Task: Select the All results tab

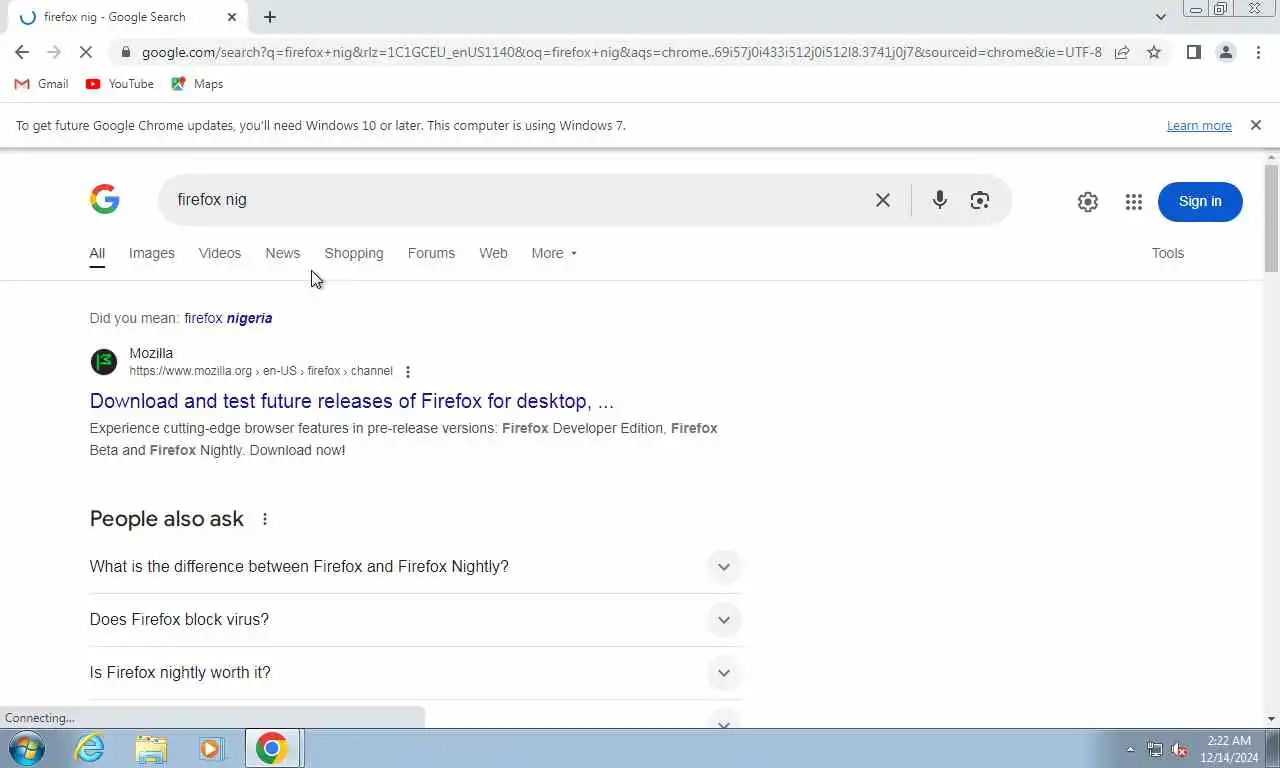Action: point(97,253)
